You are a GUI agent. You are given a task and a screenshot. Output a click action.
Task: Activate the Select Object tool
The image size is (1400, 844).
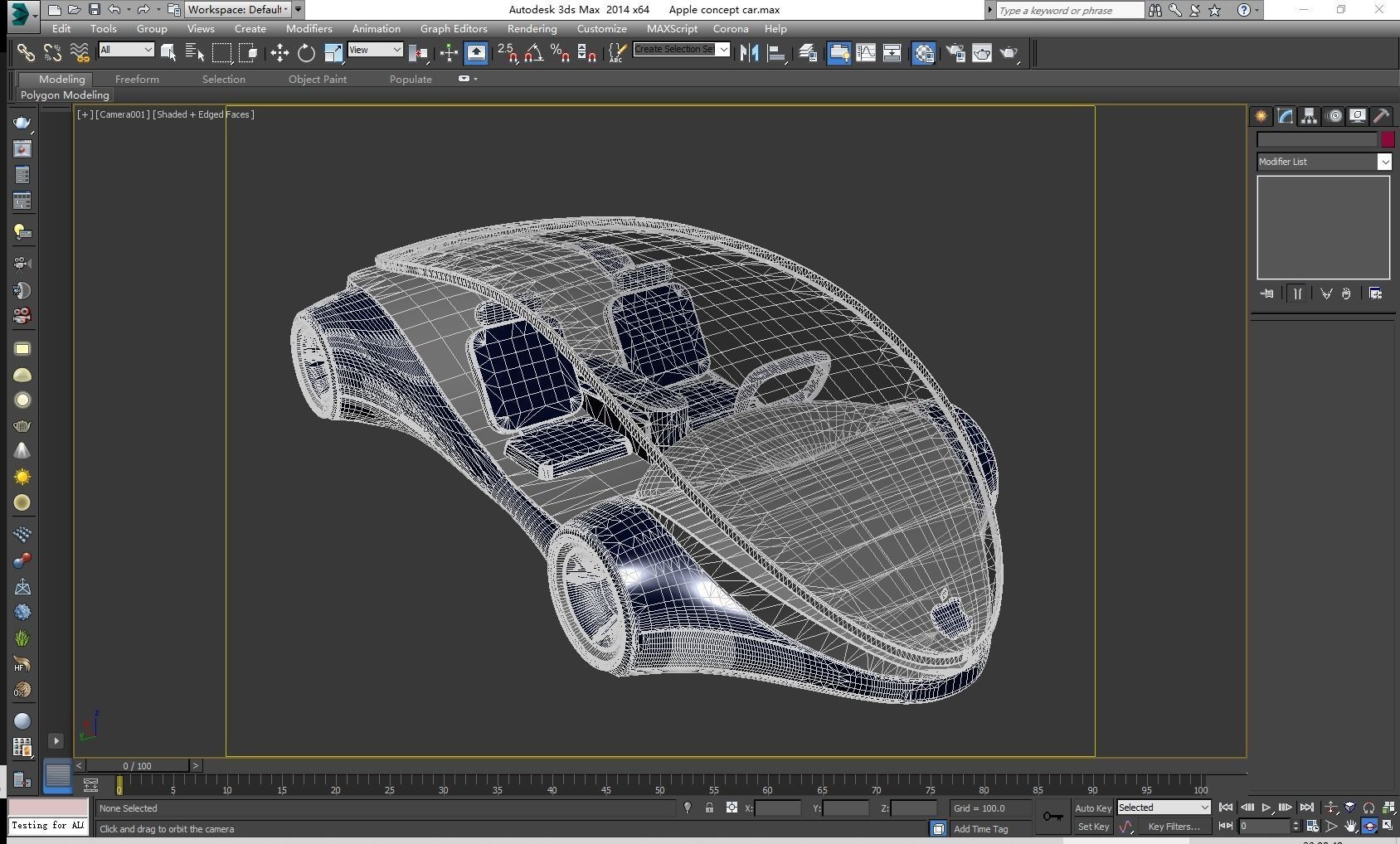point(168,53)
